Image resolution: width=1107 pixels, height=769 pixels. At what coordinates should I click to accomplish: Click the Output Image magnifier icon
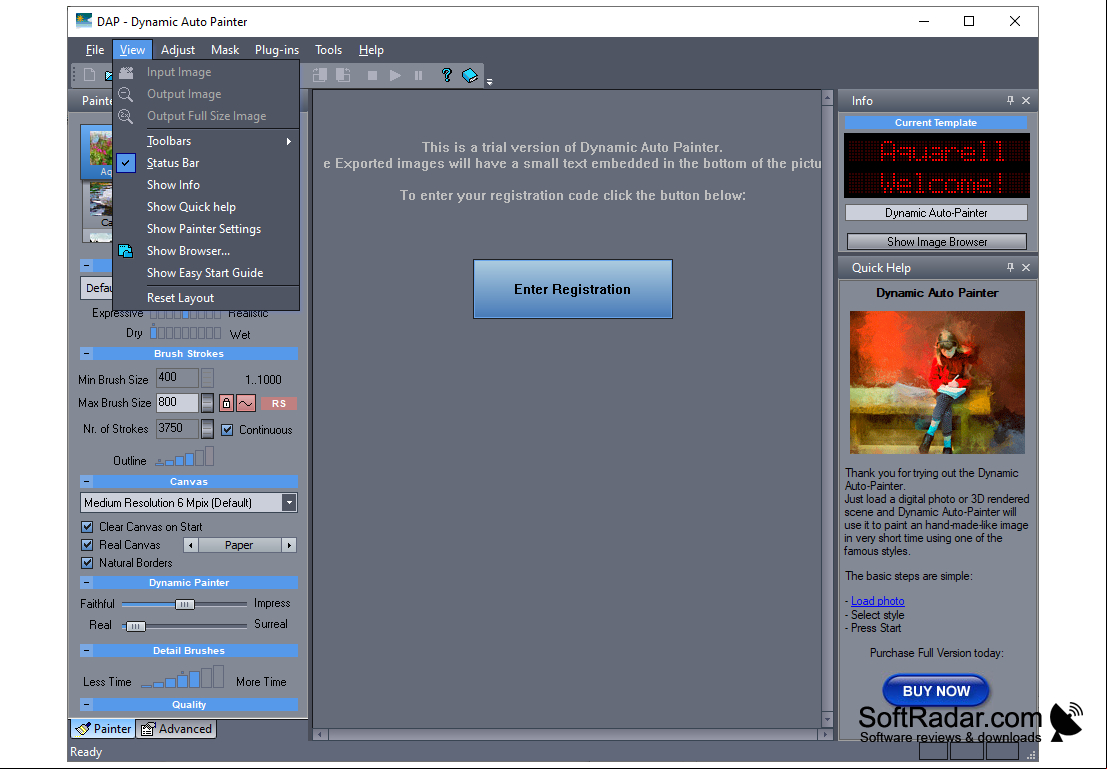(126, 94)
